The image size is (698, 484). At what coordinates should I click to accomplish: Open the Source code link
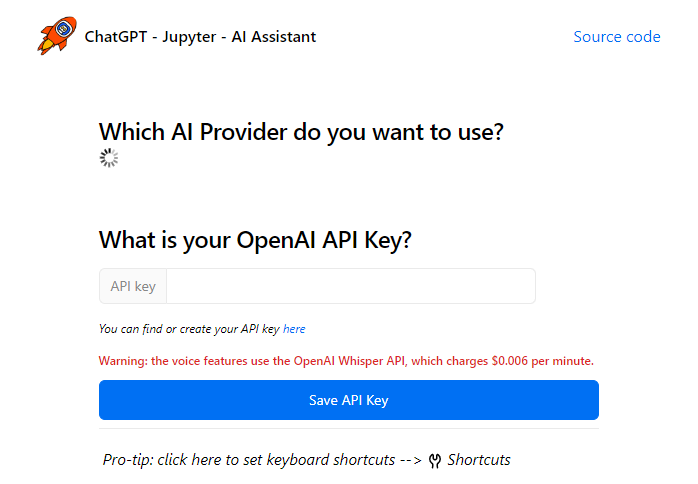[x=616, y=37]
